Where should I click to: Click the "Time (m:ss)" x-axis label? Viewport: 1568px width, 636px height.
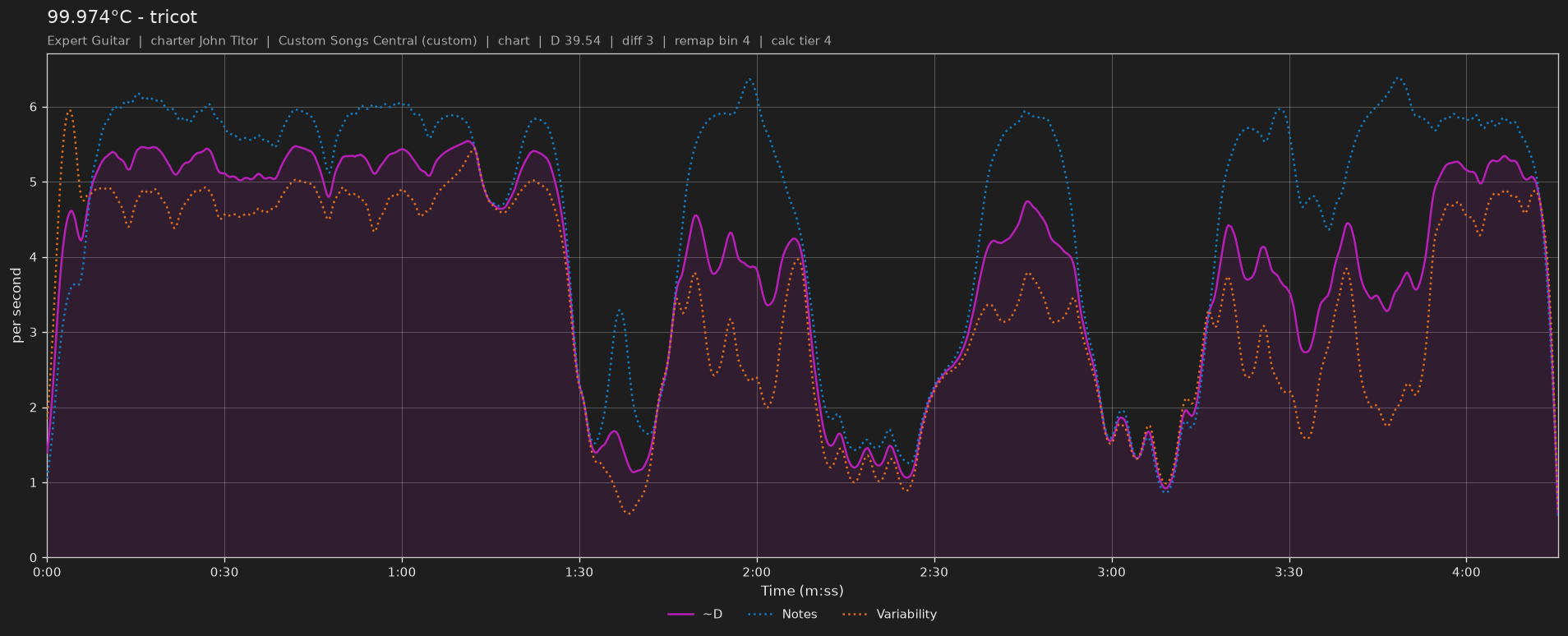[x=802, y=591]
